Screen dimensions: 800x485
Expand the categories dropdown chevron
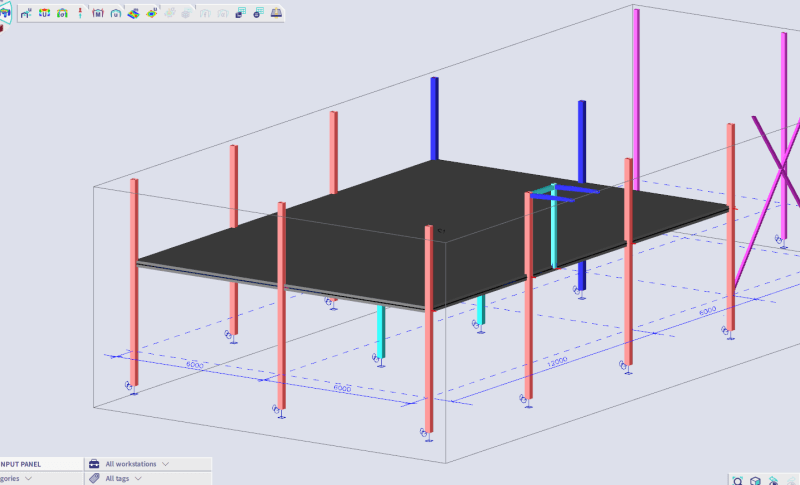tap(29, 478)
